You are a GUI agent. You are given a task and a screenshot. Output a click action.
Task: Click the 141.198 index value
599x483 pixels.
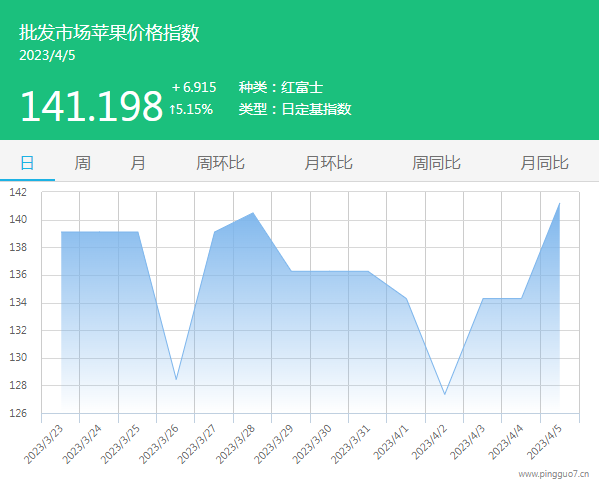(92, 107)
